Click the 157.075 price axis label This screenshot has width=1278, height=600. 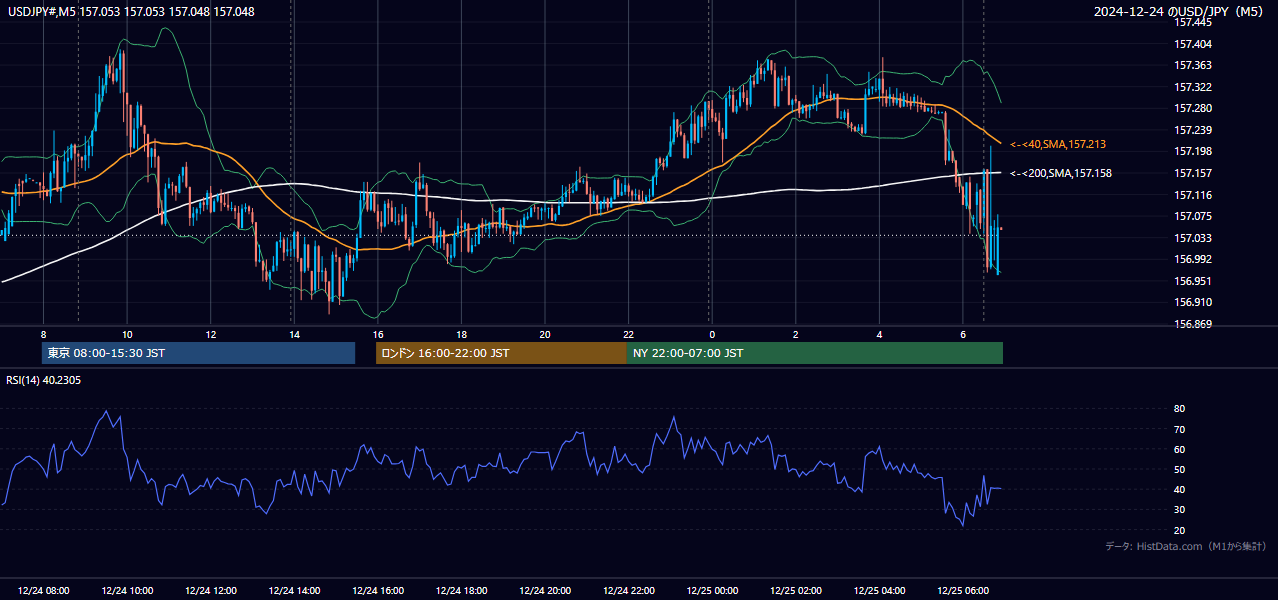tap(1194, 216)
